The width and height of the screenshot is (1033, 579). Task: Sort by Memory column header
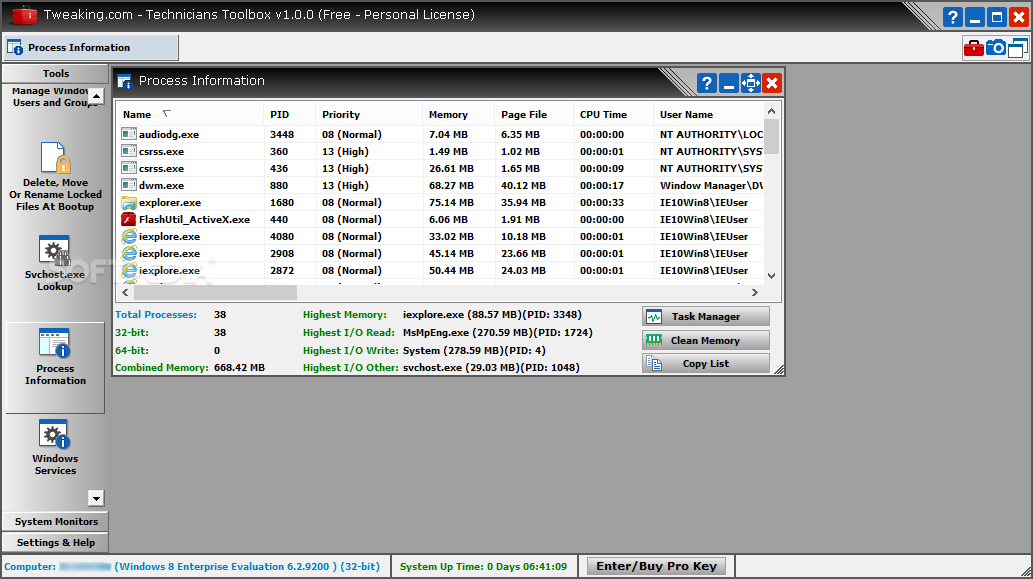tap(459, 115)
